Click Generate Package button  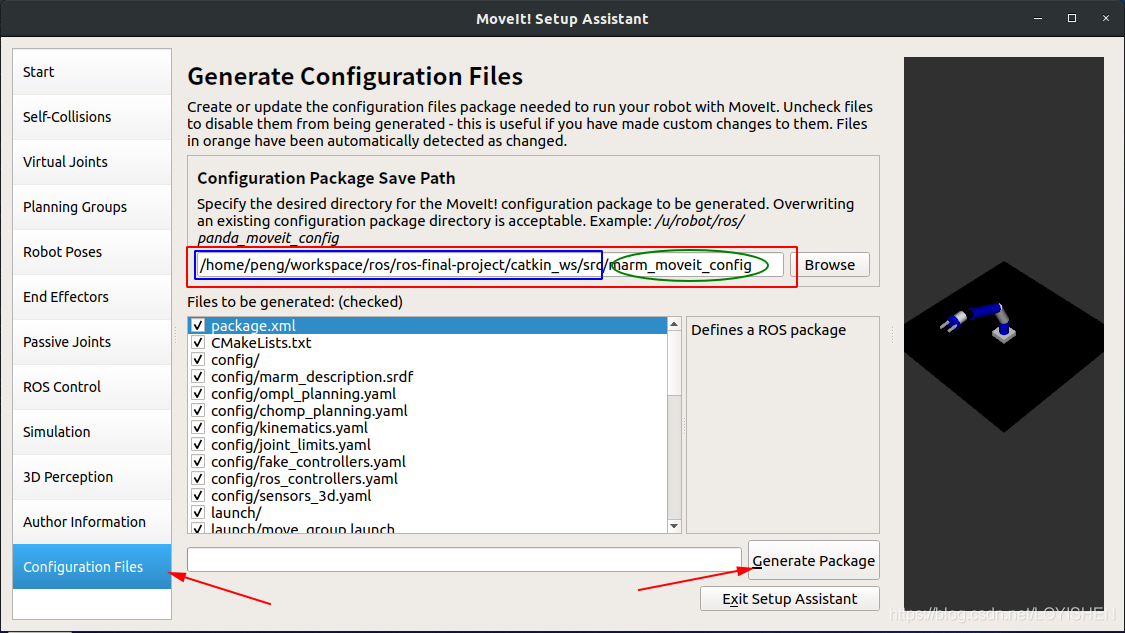coord(814,561)
